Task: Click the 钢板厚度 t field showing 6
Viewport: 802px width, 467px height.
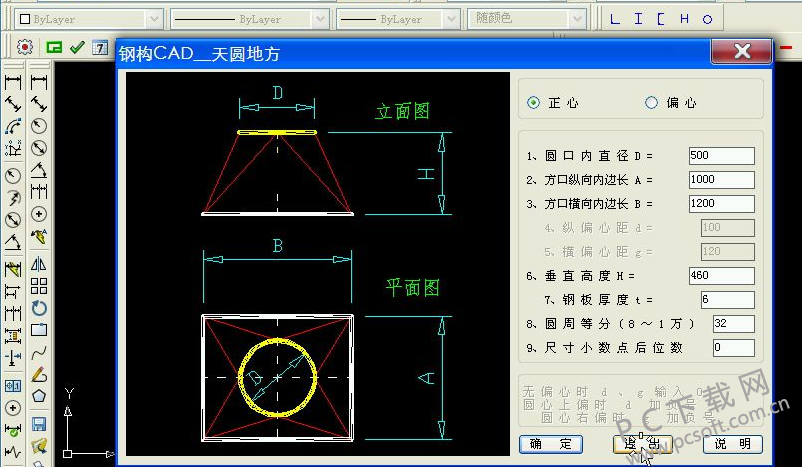Action: pos(728,300)
